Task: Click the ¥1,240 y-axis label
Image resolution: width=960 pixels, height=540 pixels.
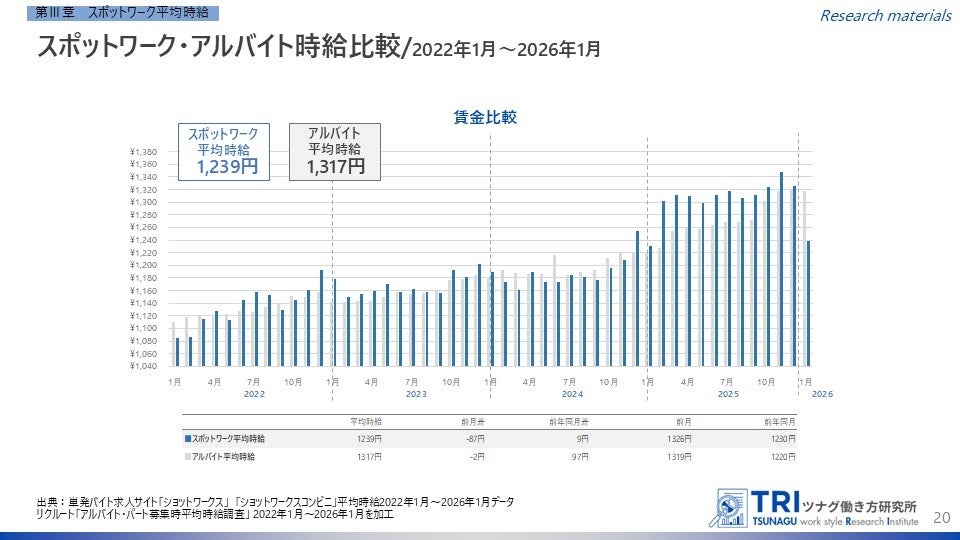Action: 143,240
